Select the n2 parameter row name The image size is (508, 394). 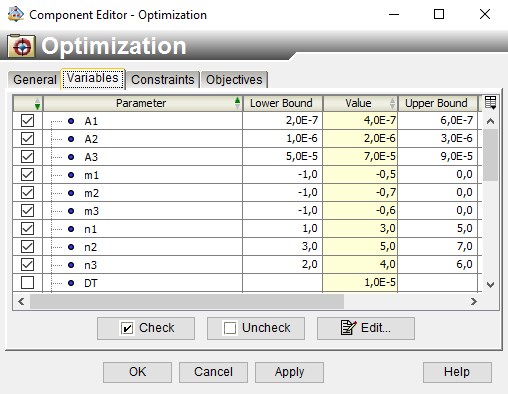[x=90, y=247]
